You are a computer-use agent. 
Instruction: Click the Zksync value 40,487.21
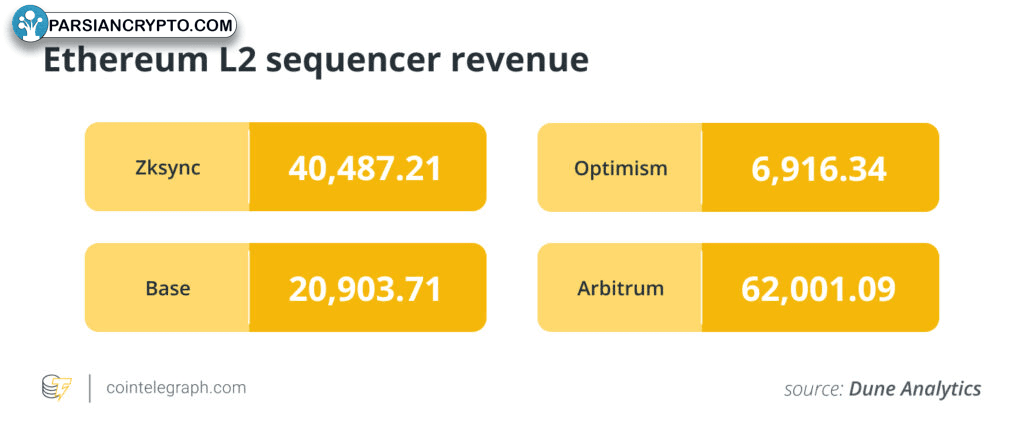pos(365,168)
